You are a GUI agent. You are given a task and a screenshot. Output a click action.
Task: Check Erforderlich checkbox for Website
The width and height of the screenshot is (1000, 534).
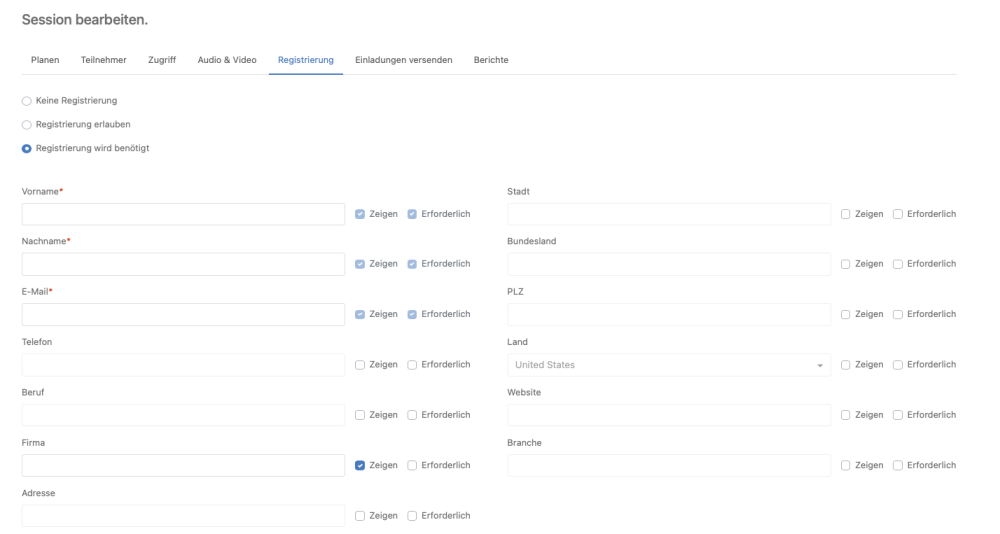(x=898, y=415)
